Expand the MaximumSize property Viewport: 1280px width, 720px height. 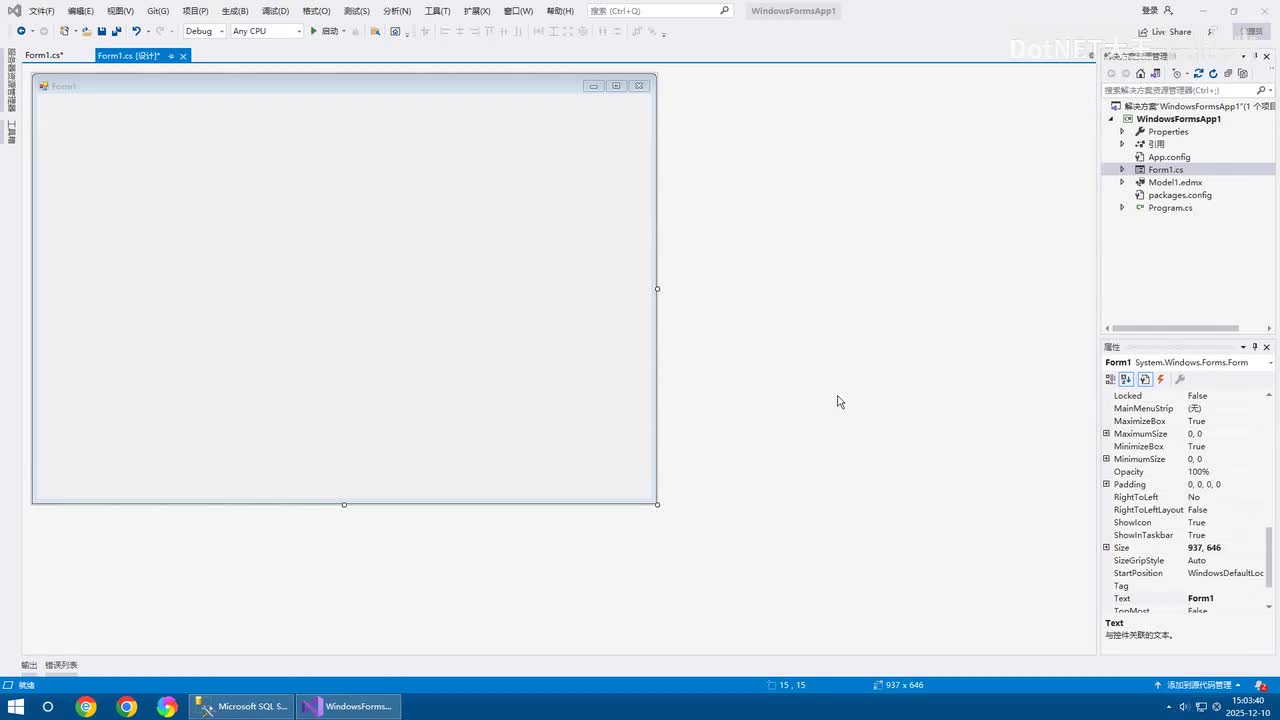click(1106, 434)
